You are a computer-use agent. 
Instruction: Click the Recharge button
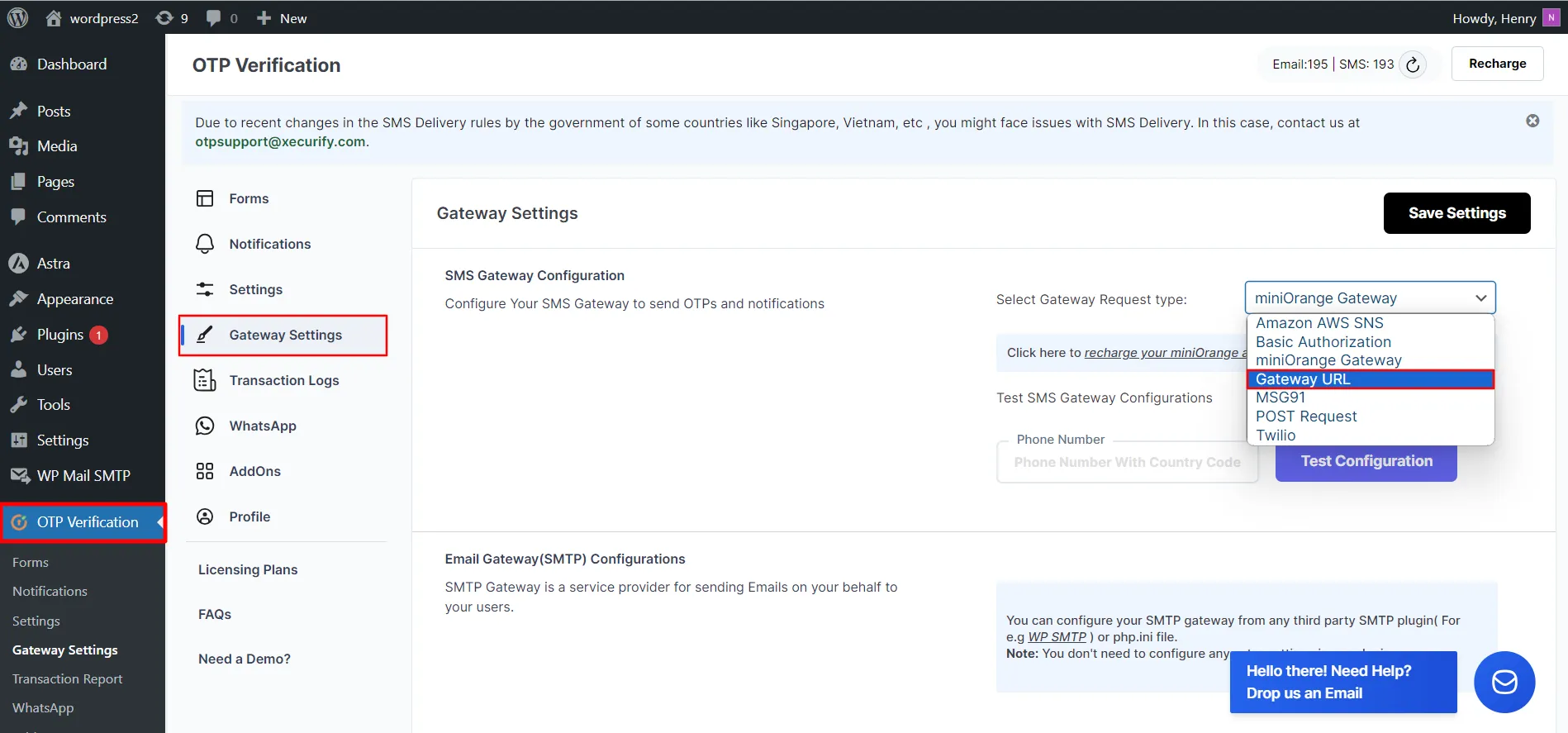coord(1497,64)
